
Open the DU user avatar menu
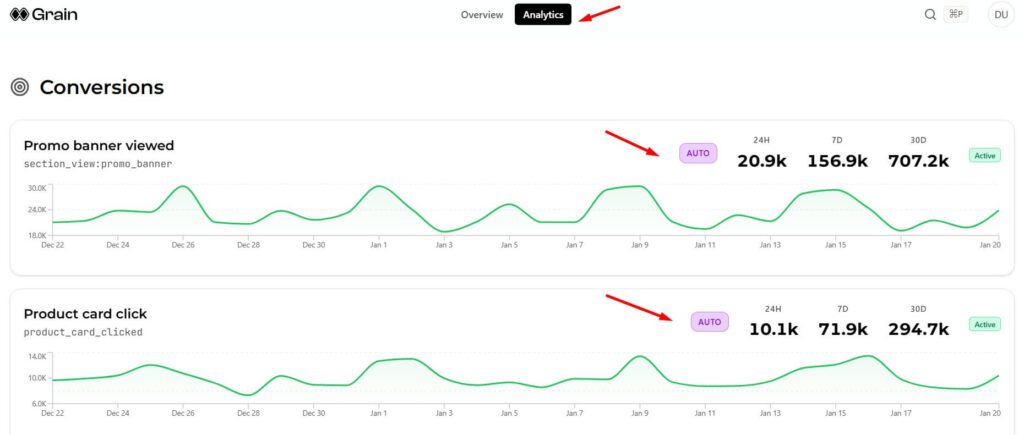(999, 14)
